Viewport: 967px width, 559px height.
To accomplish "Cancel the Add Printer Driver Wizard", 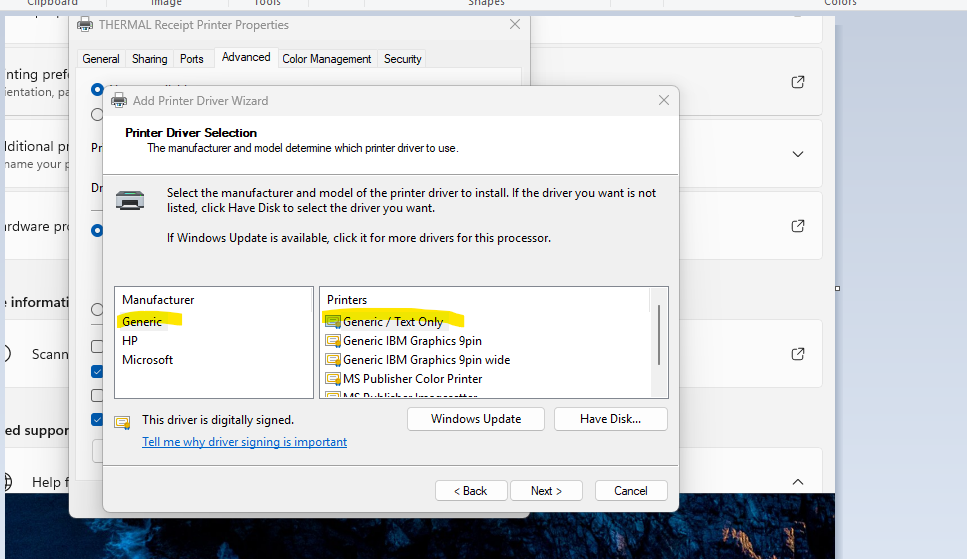I will 631,491.
